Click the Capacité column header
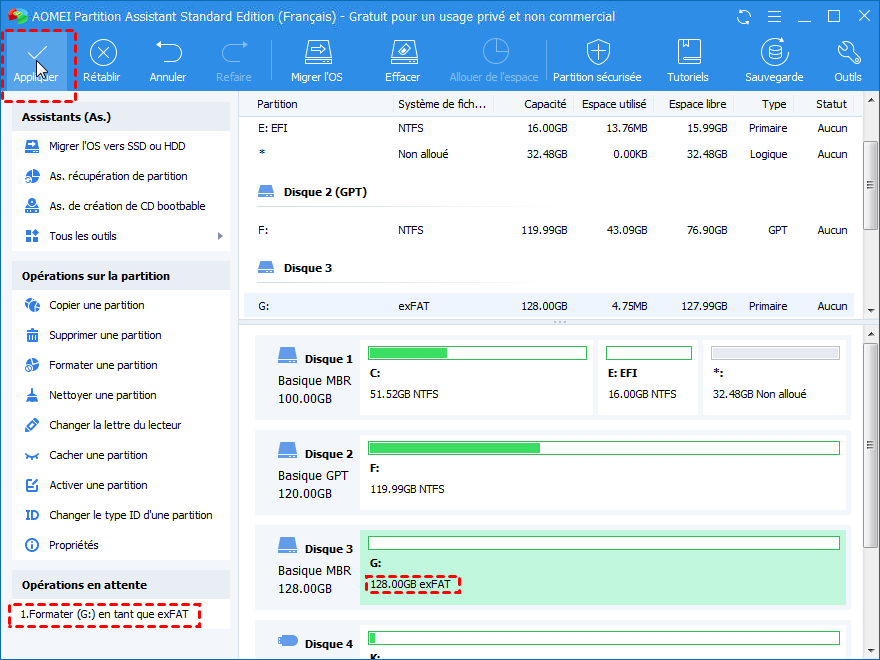This screenshot has width=880, height=660. (545, 104)
